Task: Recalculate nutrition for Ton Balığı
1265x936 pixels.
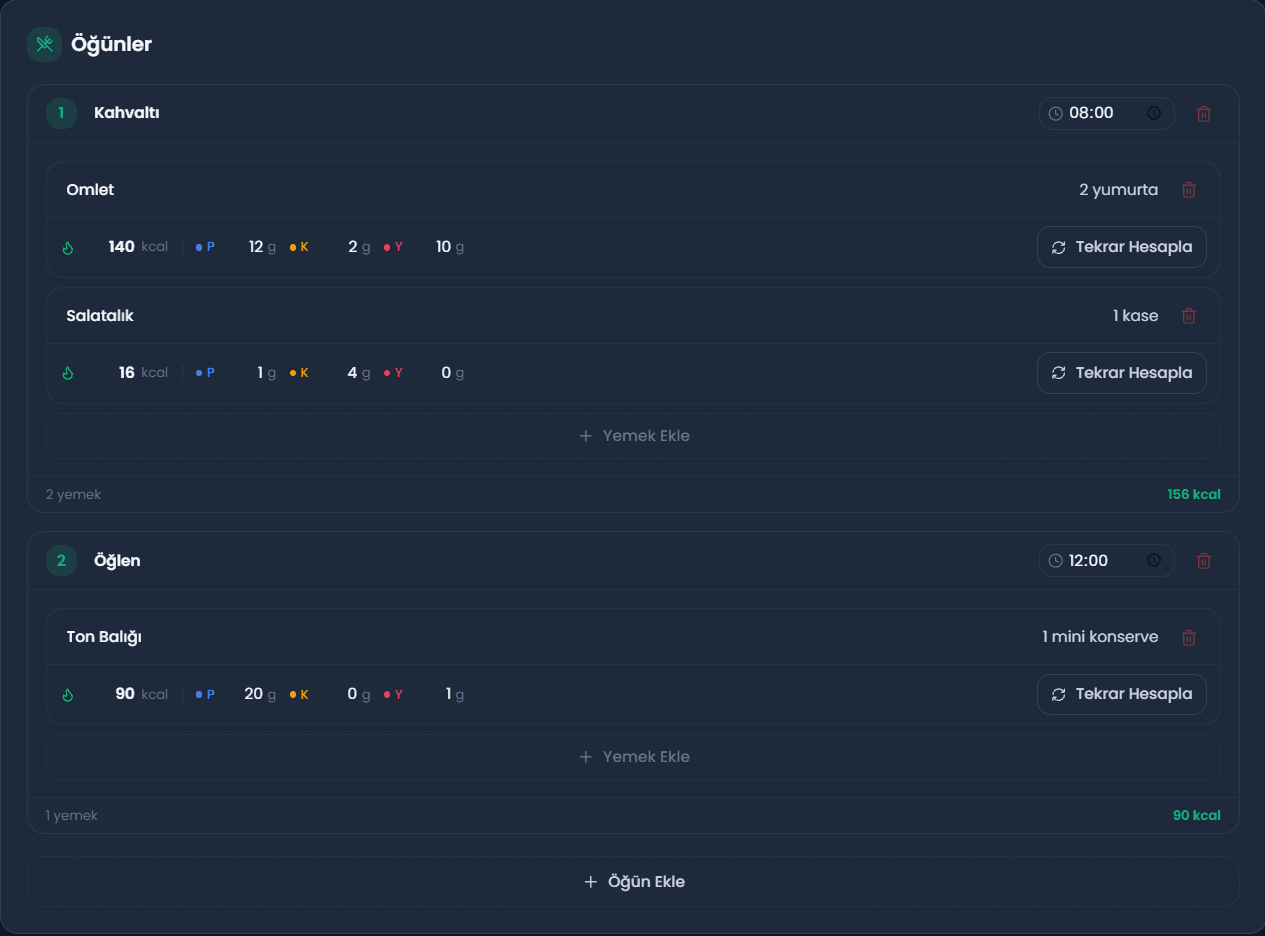Action: (1122, 694)
